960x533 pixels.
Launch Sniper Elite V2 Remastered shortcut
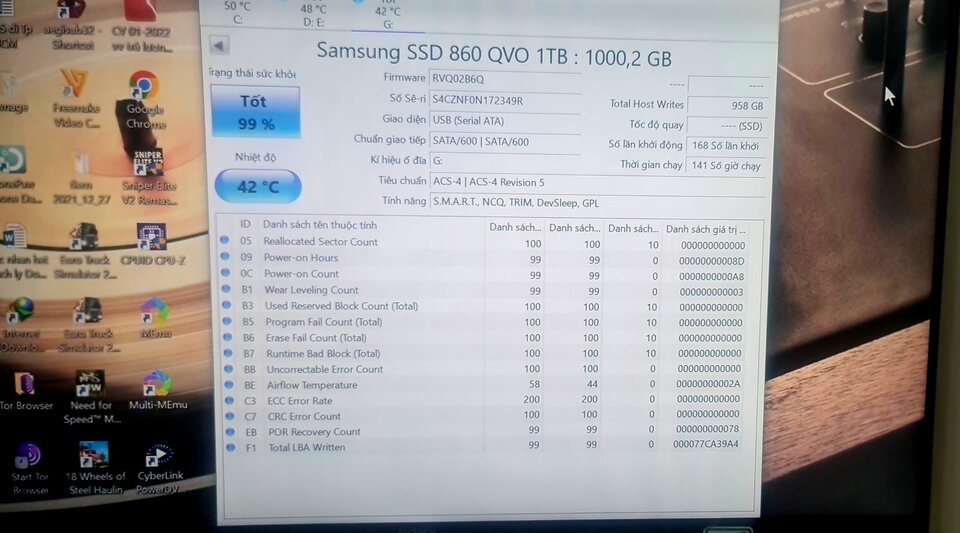click(149, 177)
